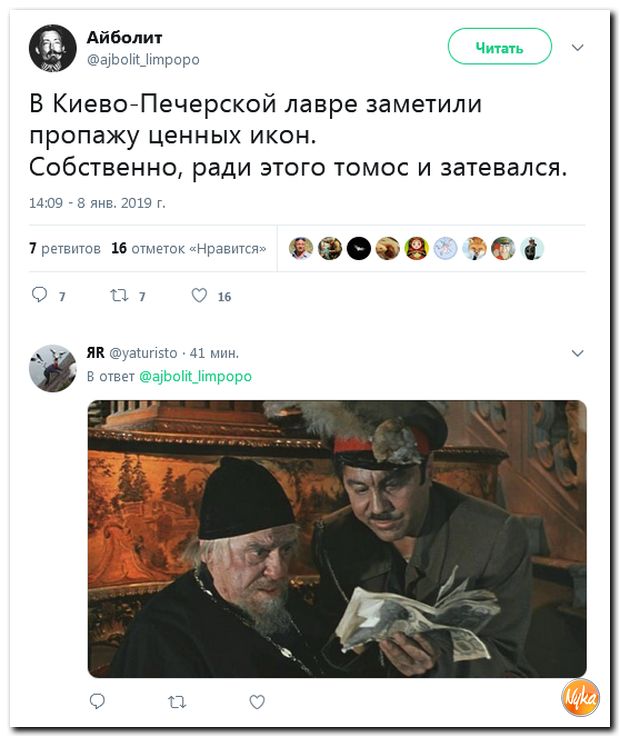Screen dimensions: 621x738
Task: Retweet the image reply by yaturisto
Action: click(177, 702)
